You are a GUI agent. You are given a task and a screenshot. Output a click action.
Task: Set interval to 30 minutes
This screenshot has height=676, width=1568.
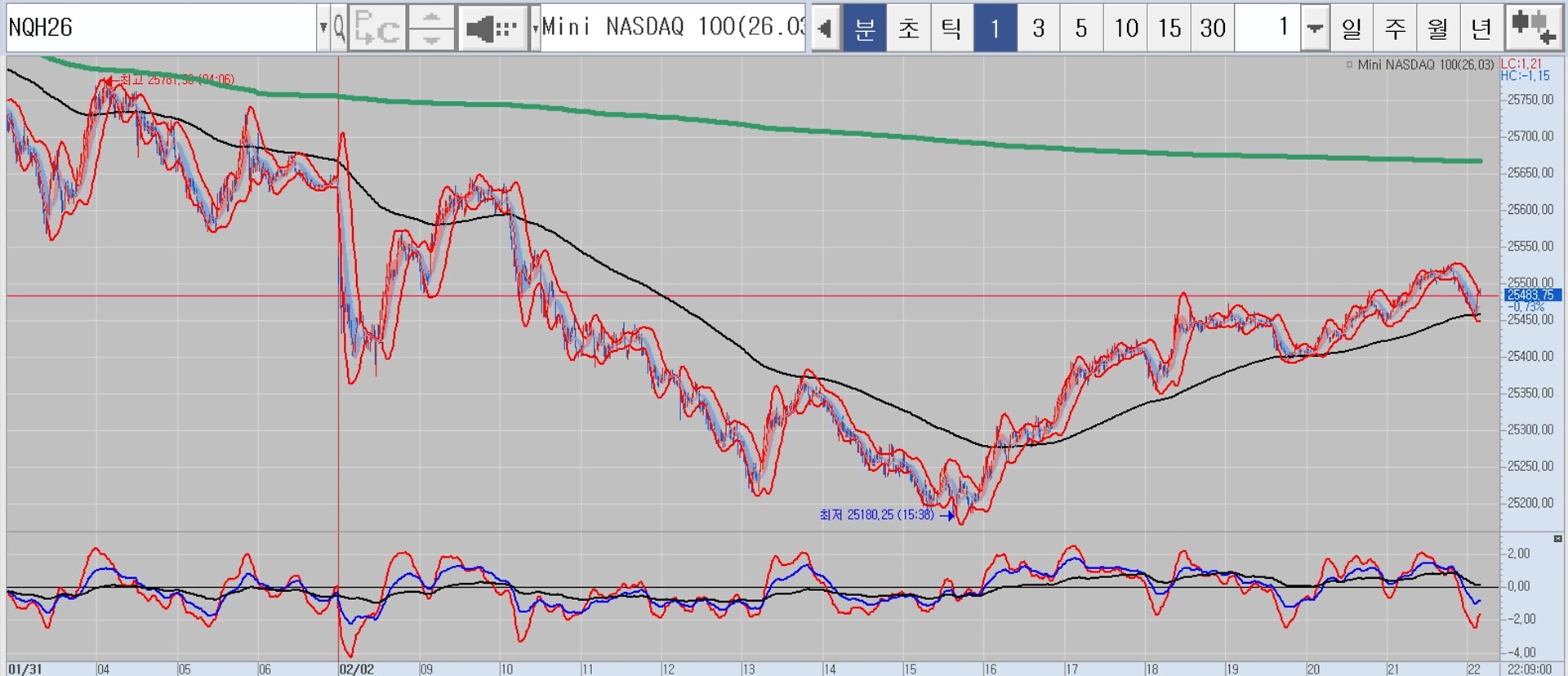pos(1212,29)
